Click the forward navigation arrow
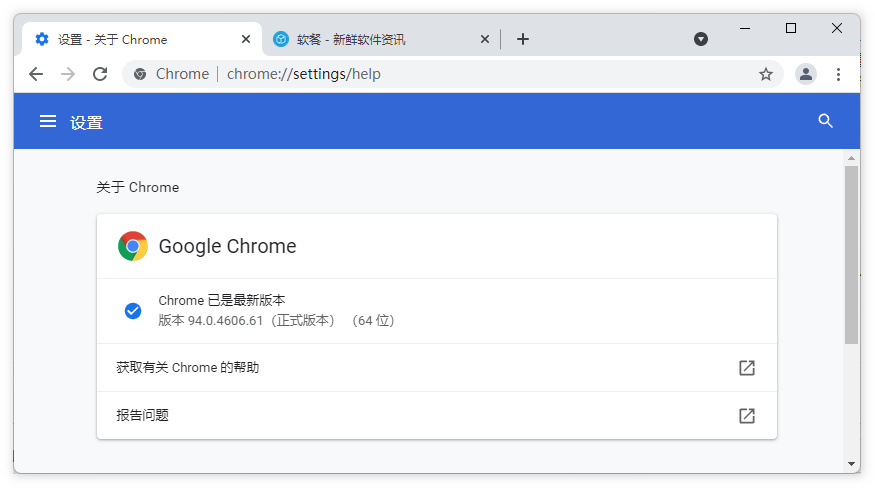 pos(68,74)
